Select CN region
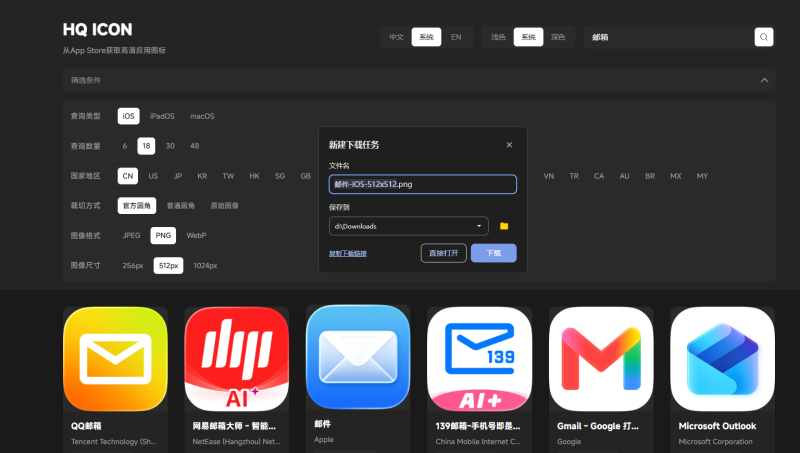 click(128, 175)
